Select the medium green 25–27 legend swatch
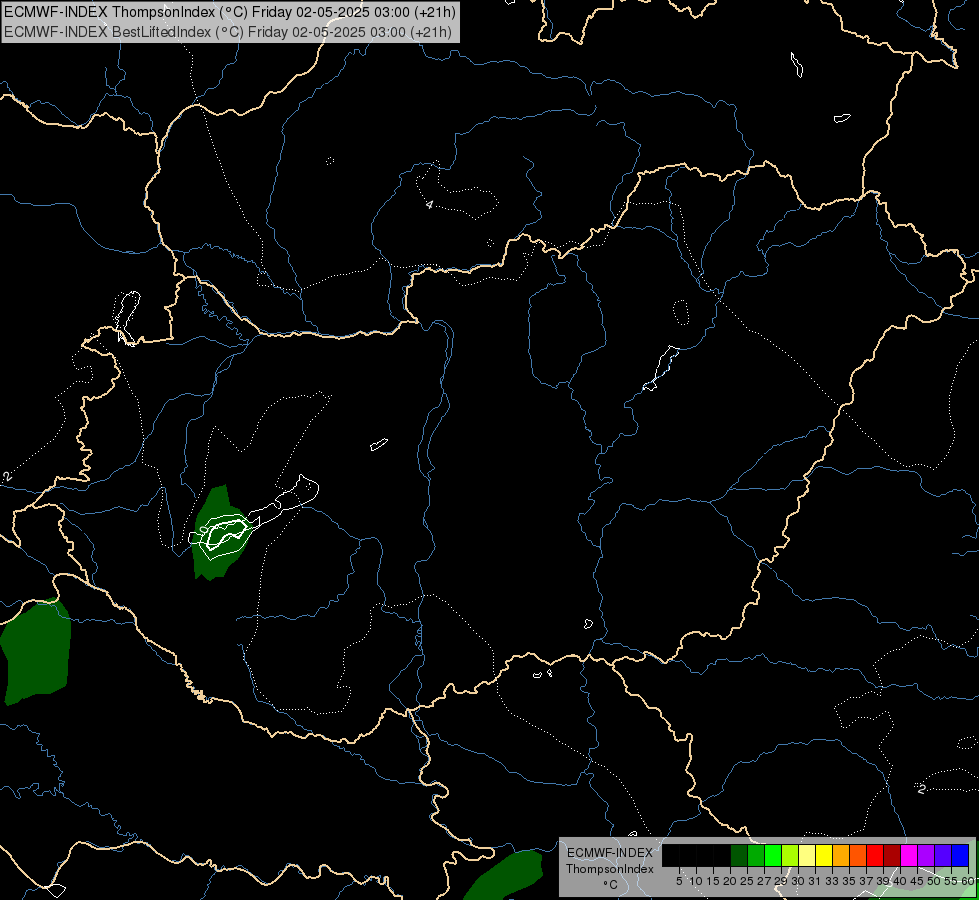Viewport: 979px width, 900px height. [x=756, y=856]
